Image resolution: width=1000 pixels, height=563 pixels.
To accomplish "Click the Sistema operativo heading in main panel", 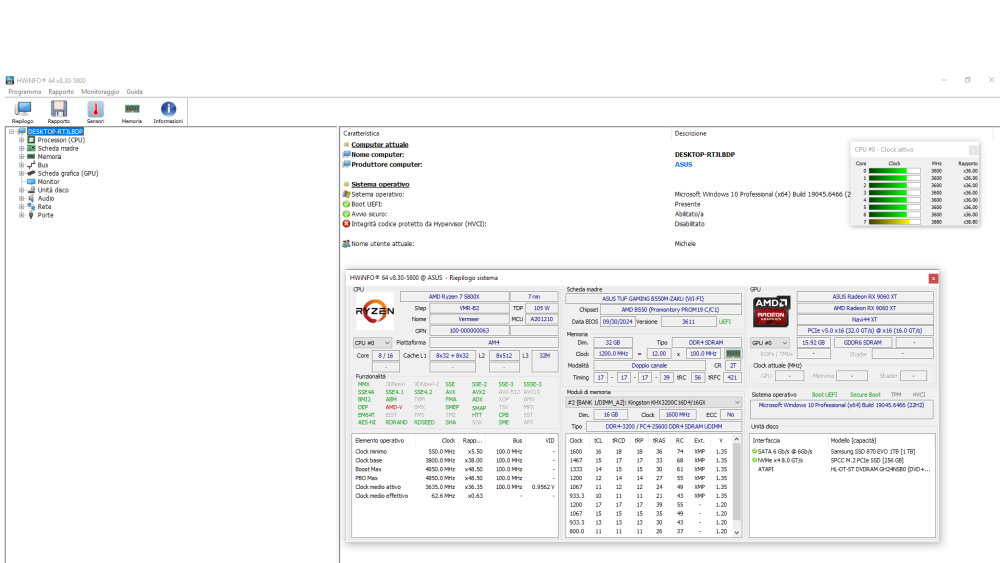I will [x=380, y=184].
